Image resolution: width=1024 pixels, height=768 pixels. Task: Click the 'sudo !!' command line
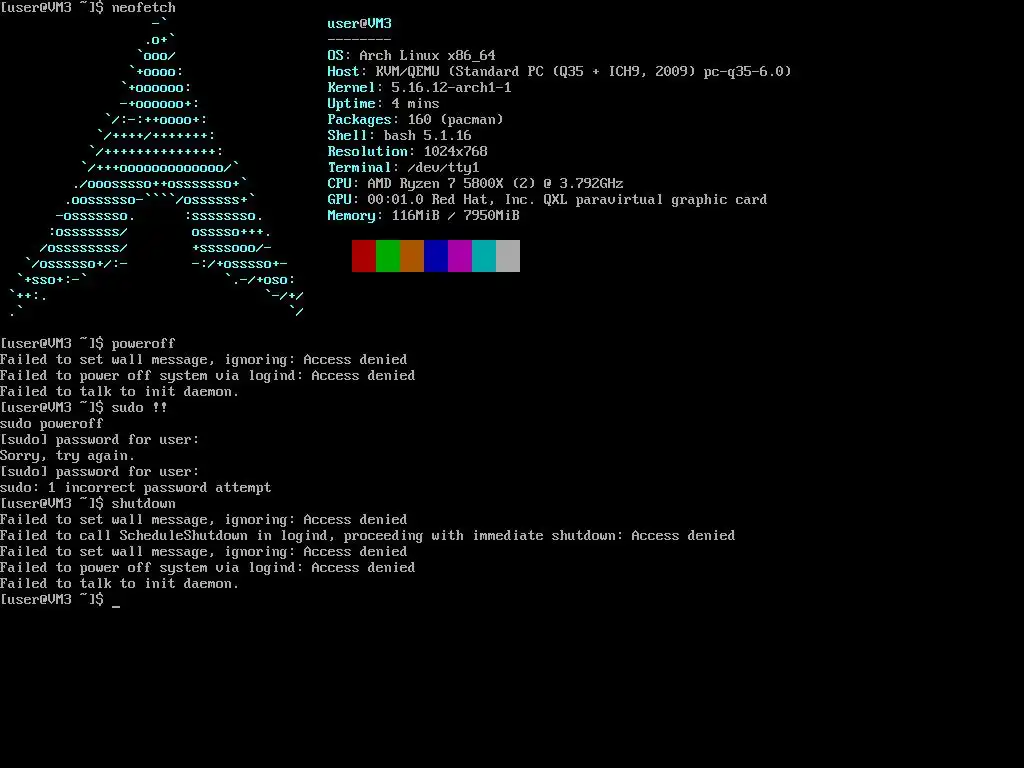tap(140, 408)
